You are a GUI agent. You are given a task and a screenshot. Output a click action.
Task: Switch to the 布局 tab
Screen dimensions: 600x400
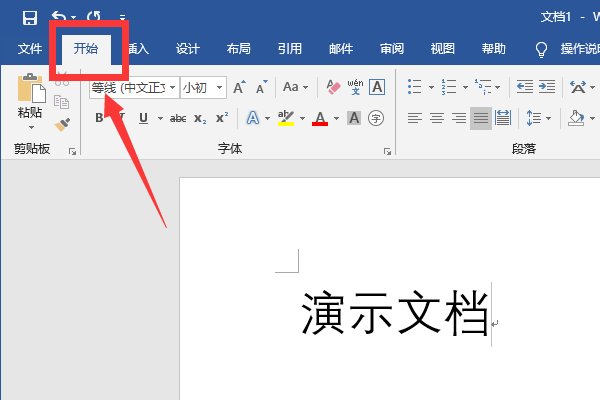[238, 49]
